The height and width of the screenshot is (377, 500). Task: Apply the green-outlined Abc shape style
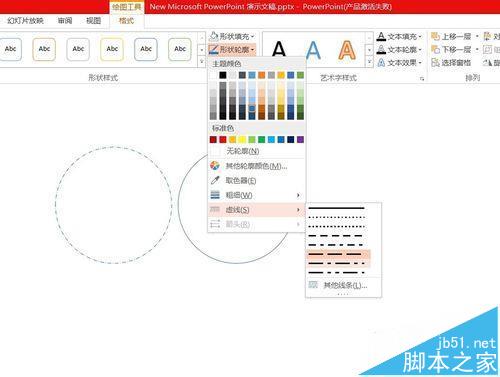[x=180, y=49]
